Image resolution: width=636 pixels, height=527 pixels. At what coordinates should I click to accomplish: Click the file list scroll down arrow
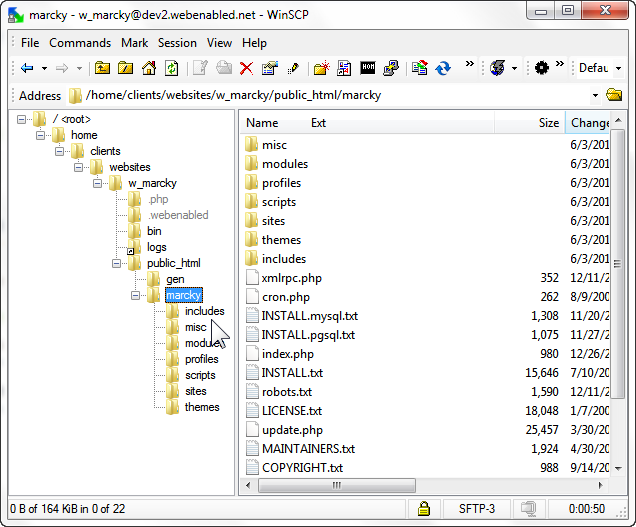click(618, 469)
